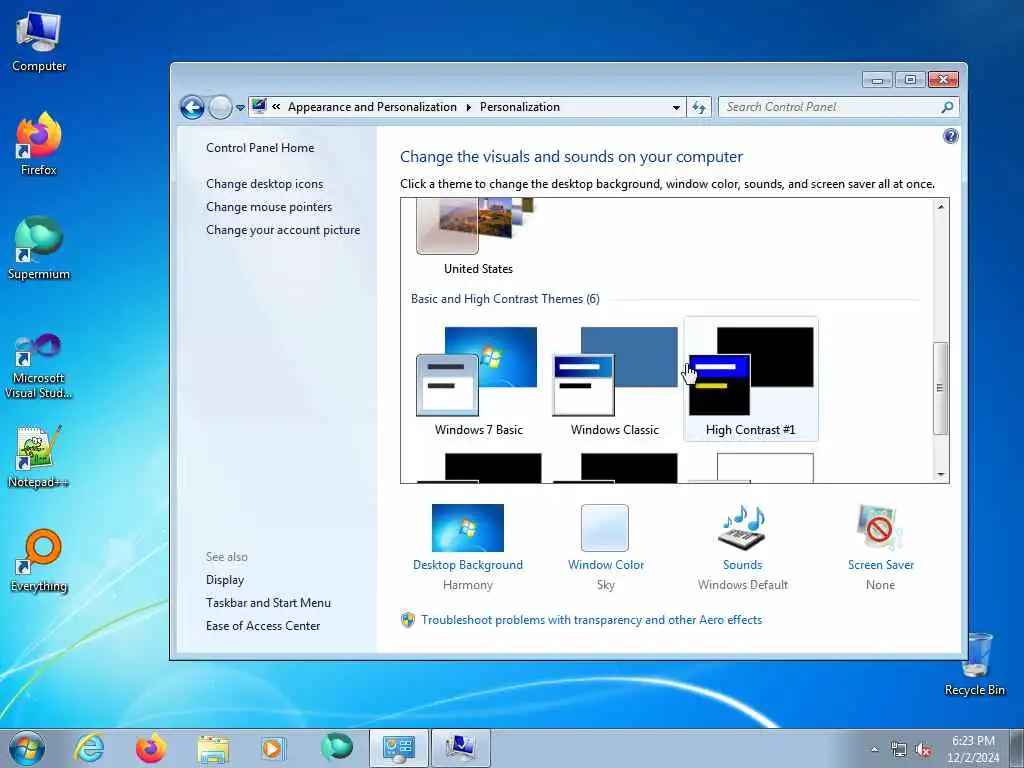This screenshot has width=1024, height=768.
Task: Expand breadcrumb overflow chevrons
Action: point(276,106)
